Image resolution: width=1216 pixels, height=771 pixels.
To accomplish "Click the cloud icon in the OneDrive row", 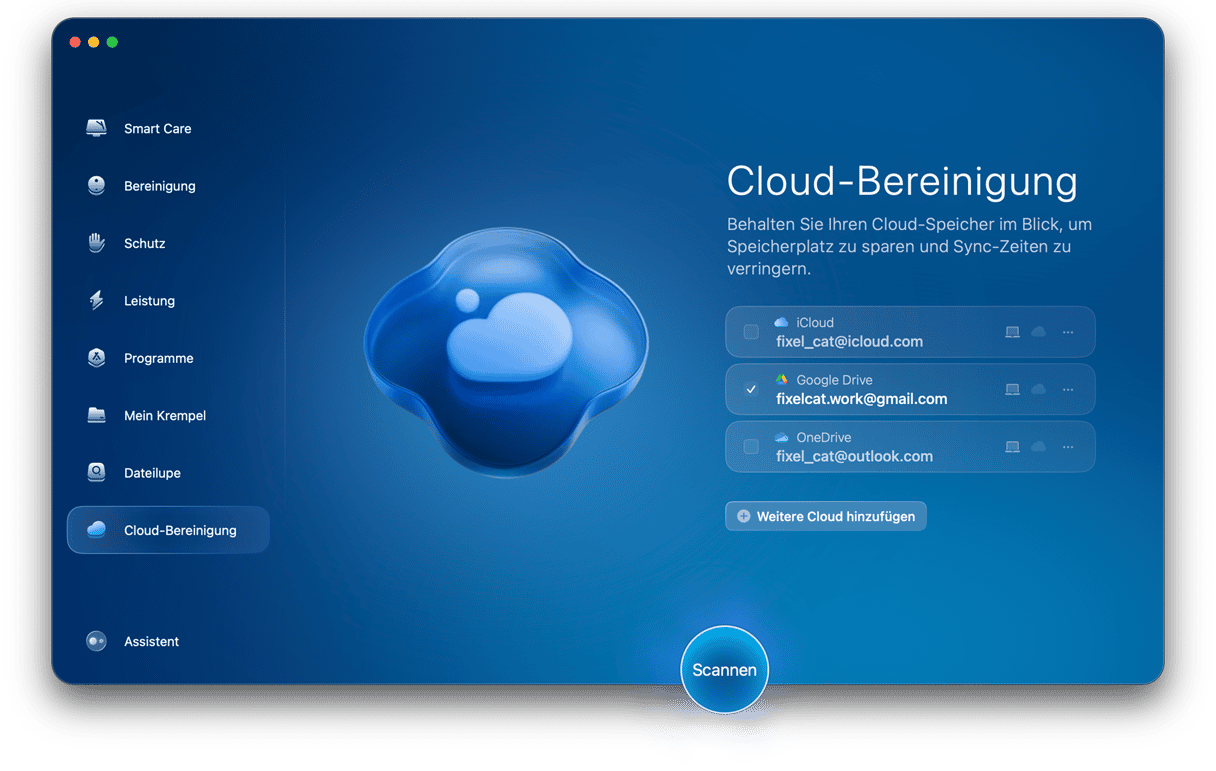I will (x=1038, y=447).
